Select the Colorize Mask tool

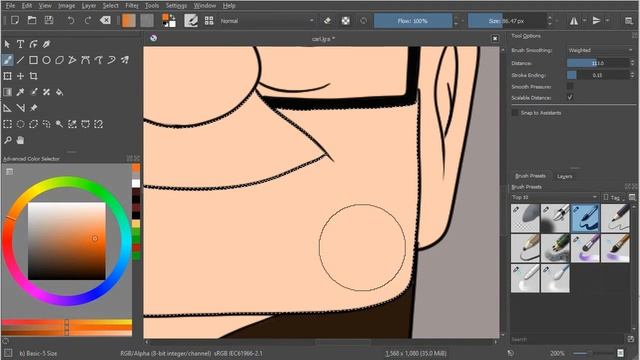33,92
